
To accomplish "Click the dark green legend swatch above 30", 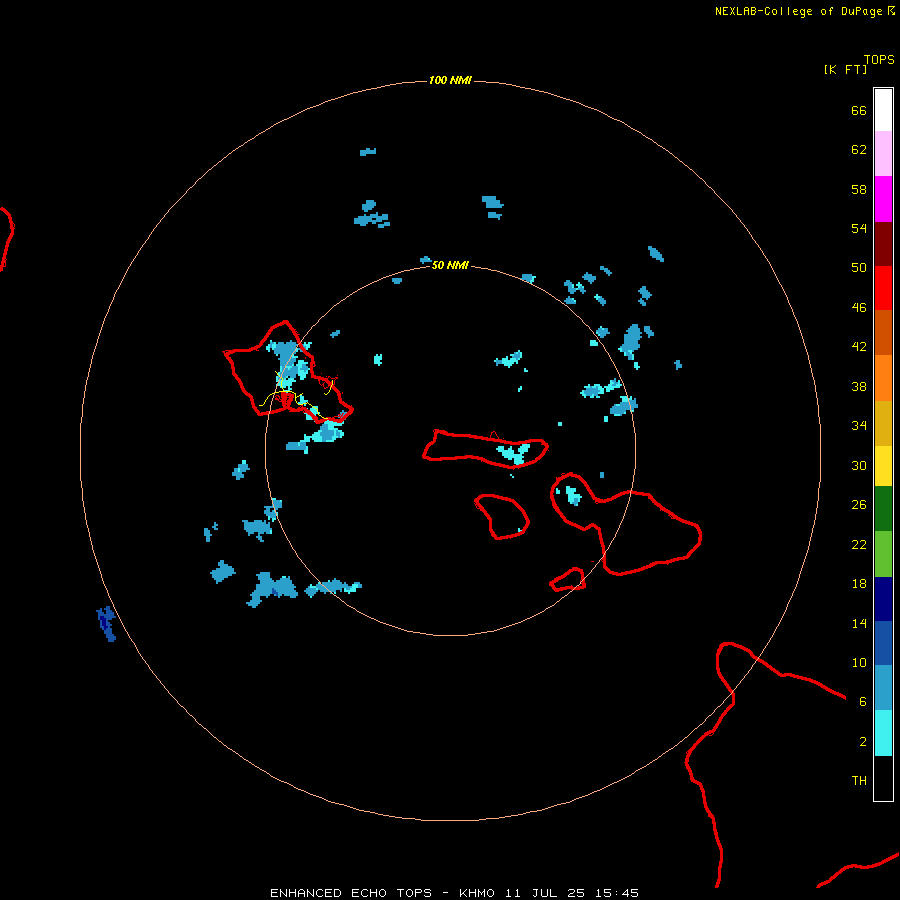I will 883,508.
